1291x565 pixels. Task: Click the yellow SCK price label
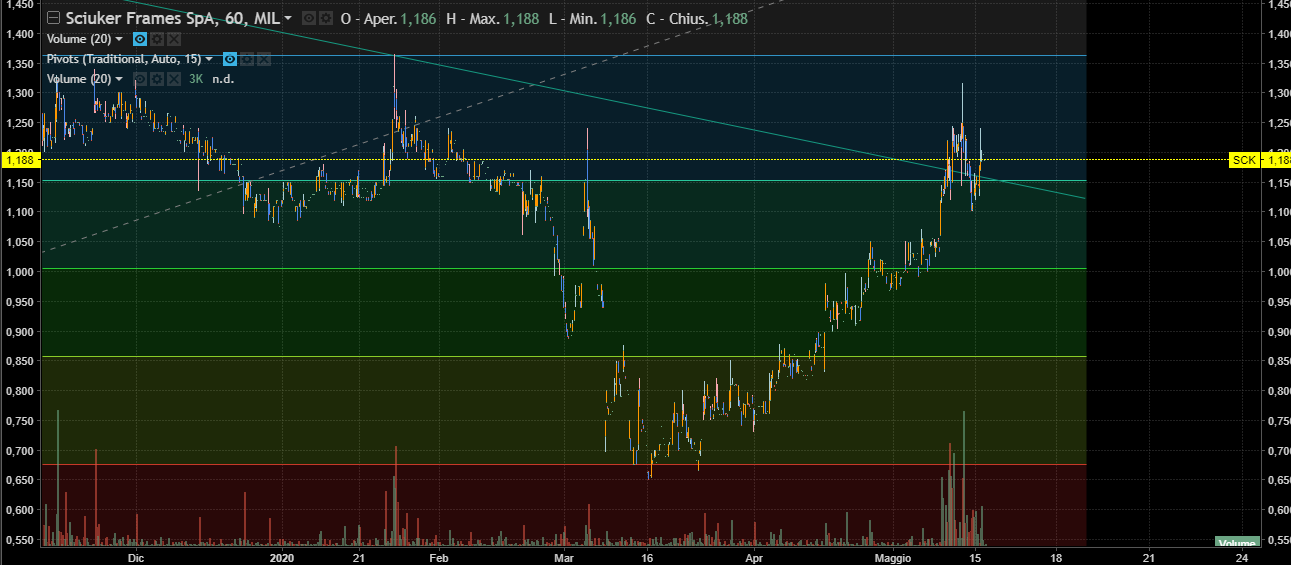click(1244, 159)
